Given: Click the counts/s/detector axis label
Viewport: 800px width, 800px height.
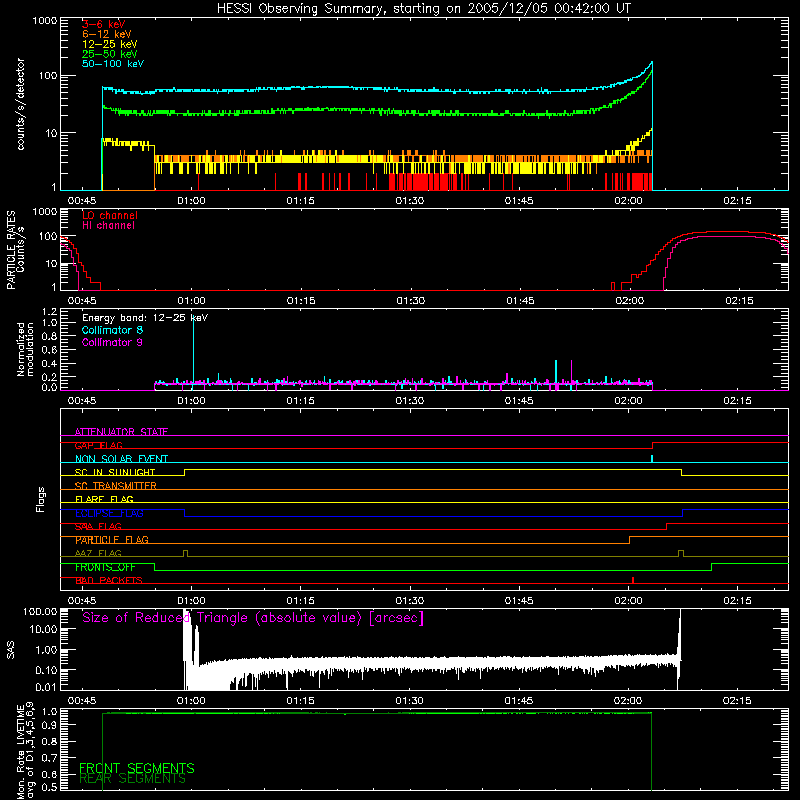Looking at the screenshot, I should (x=20, y=104).
